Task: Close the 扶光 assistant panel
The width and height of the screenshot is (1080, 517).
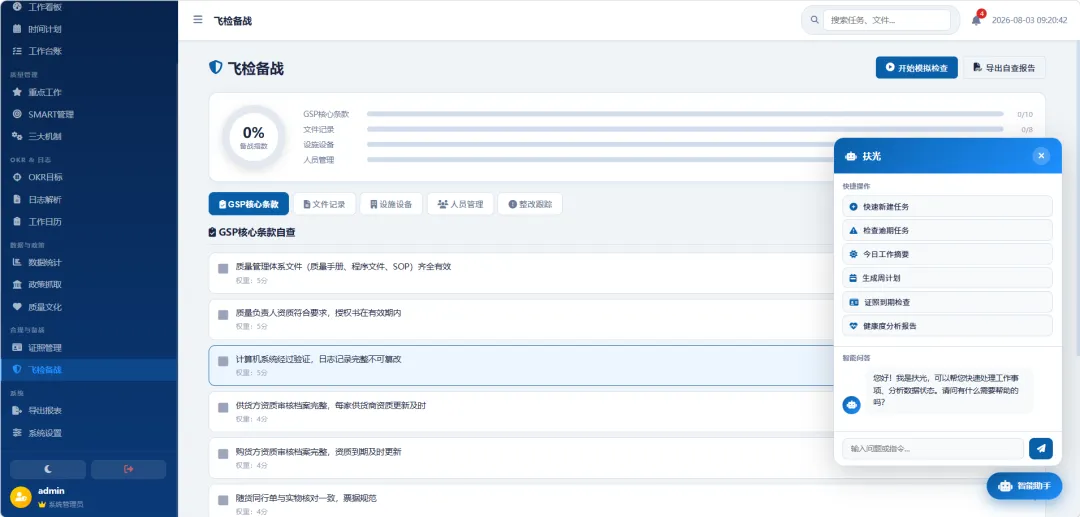Action: tap(1041, 156)
